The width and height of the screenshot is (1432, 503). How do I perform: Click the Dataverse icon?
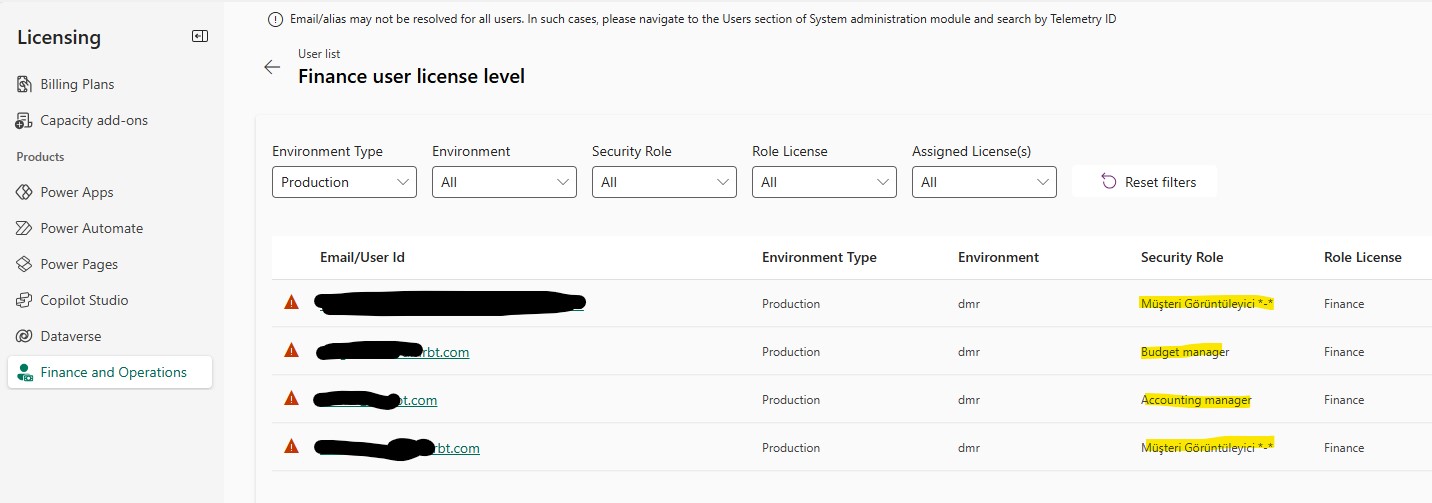(23, 336)
